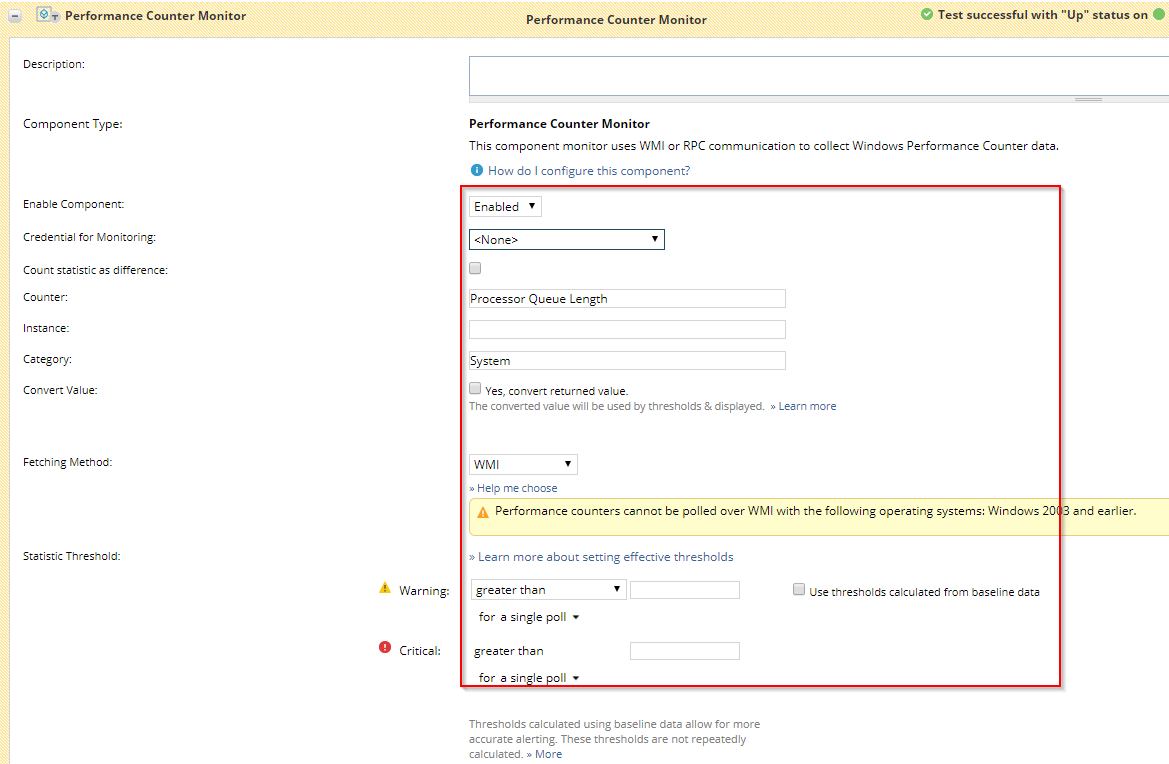The image size is (1169, 764).
Task: Open the Enable Component dropdown
Action: [x=505, y=206]
